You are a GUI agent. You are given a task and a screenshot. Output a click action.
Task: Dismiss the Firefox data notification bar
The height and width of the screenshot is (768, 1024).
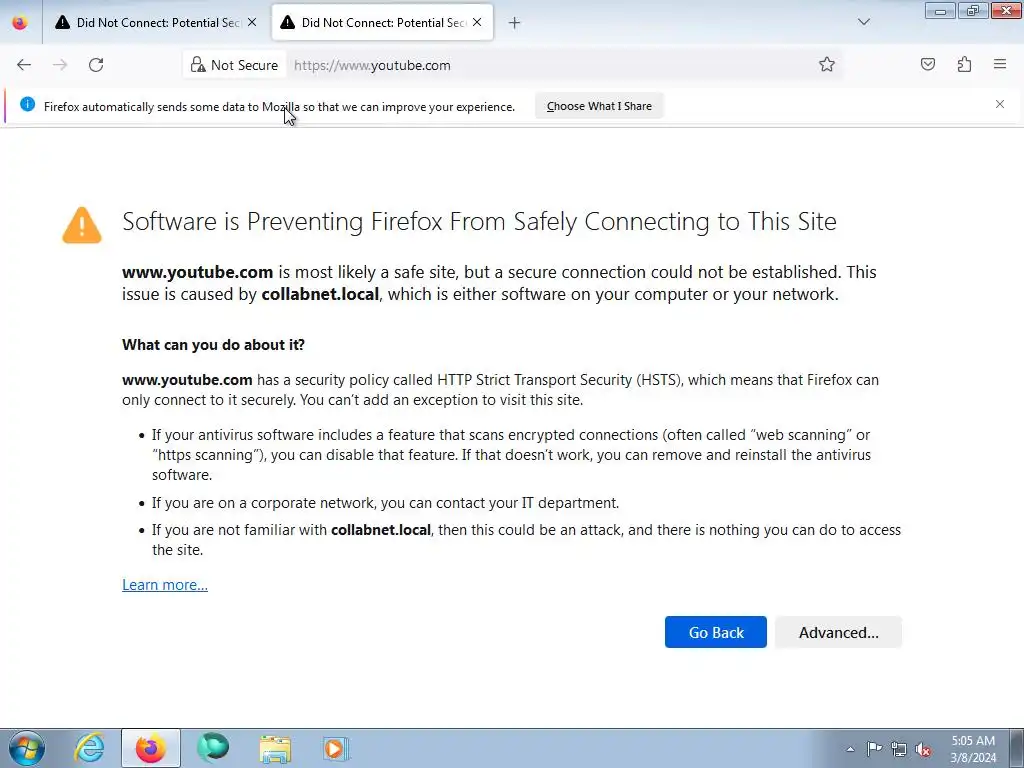[x=1000, y=104]
